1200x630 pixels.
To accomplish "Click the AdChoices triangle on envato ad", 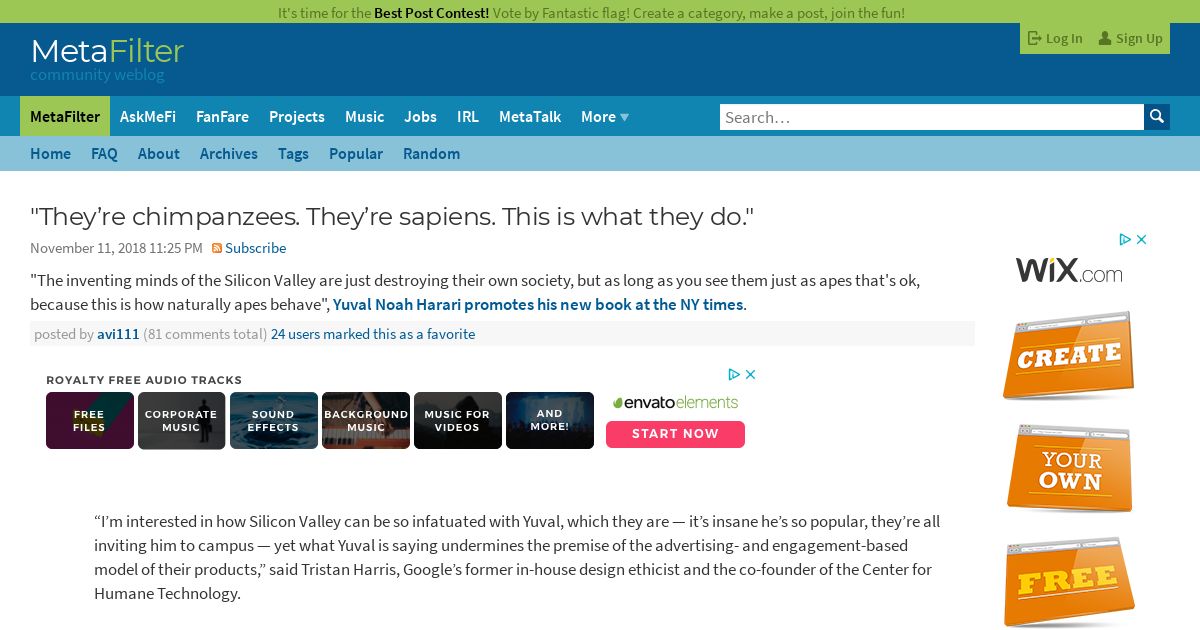I will click(x=734, y=374).
